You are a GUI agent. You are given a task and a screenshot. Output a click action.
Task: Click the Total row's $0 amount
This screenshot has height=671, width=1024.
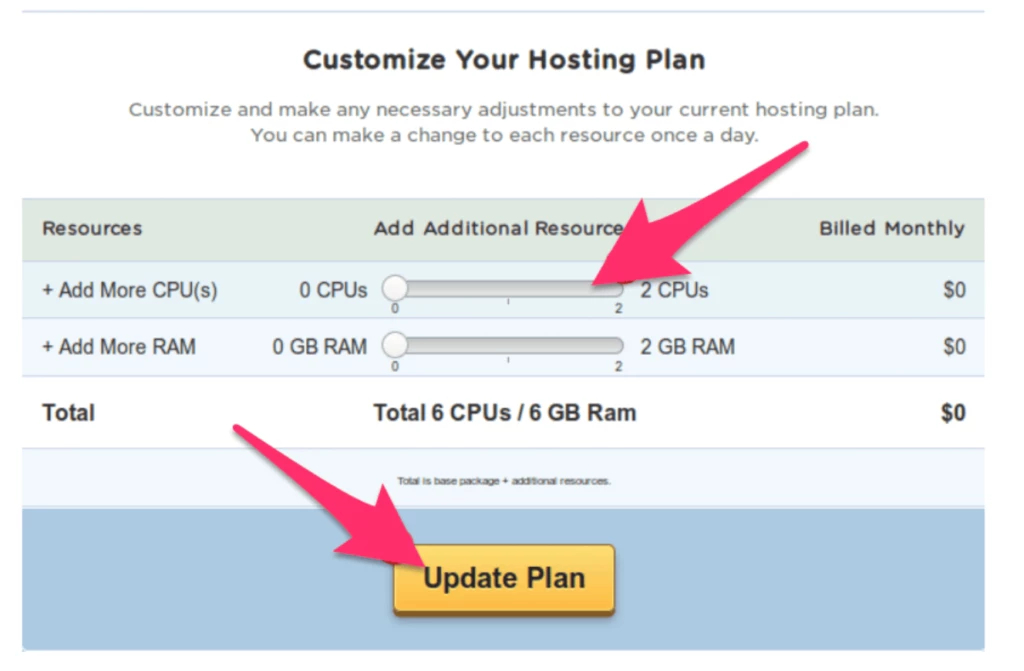953,412
